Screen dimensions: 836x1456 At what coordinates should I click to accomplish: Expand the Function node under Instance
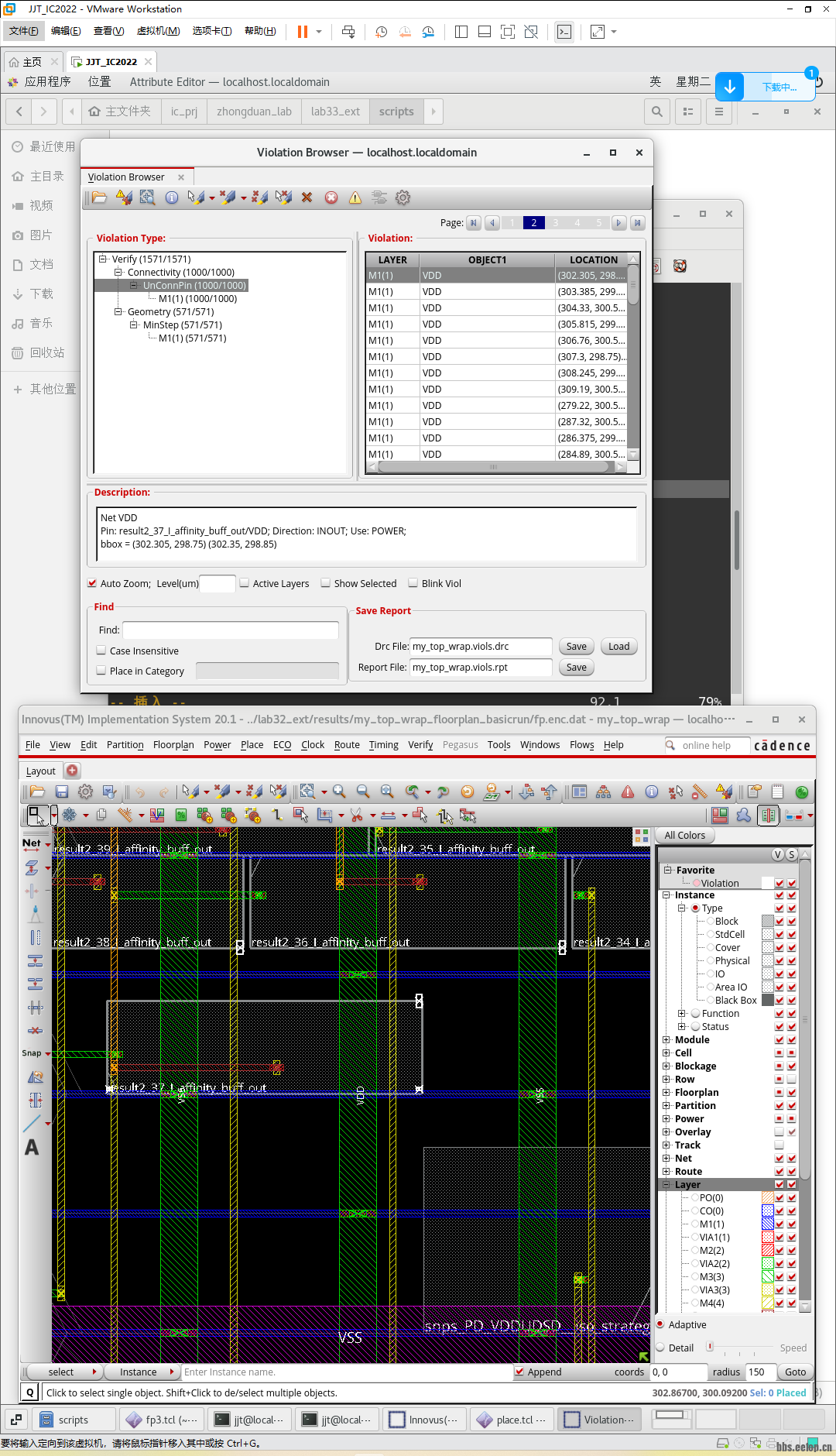tap(682, 1013)
